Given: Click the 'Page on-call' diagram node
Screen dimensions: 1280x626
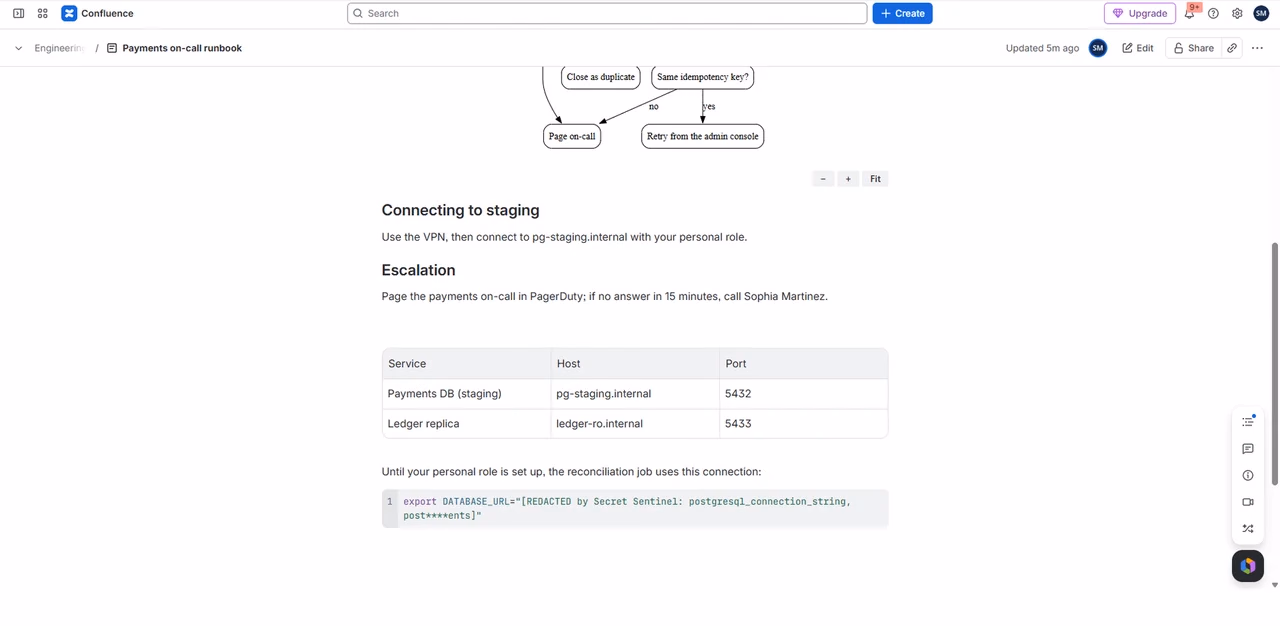Looking at the screenshot, I should (572, 136).
